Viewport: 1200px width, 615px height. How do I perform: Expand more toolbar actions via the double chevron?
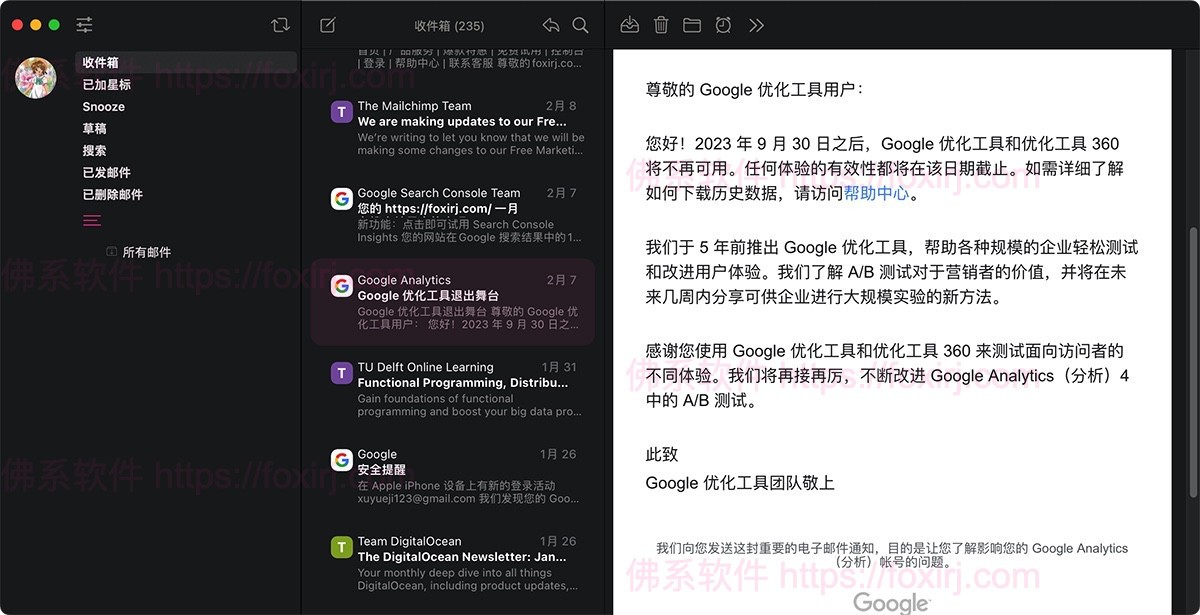(757, 25)
